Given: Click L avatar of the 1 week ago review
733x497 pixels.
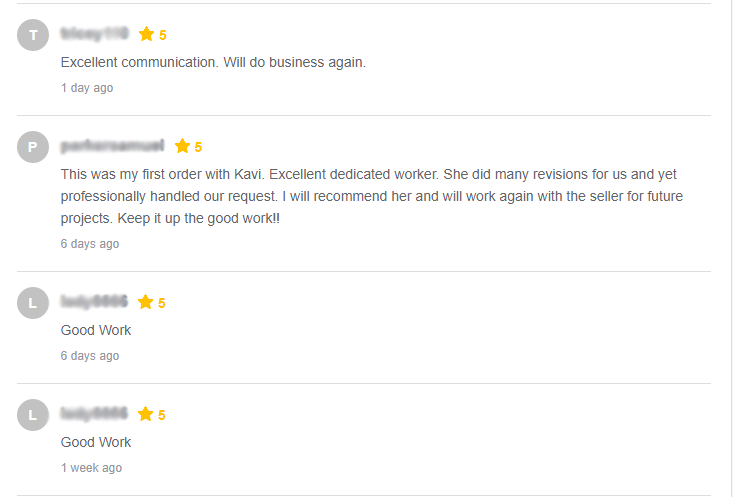Looking at the screenshot, I should (x=33, y=415).
